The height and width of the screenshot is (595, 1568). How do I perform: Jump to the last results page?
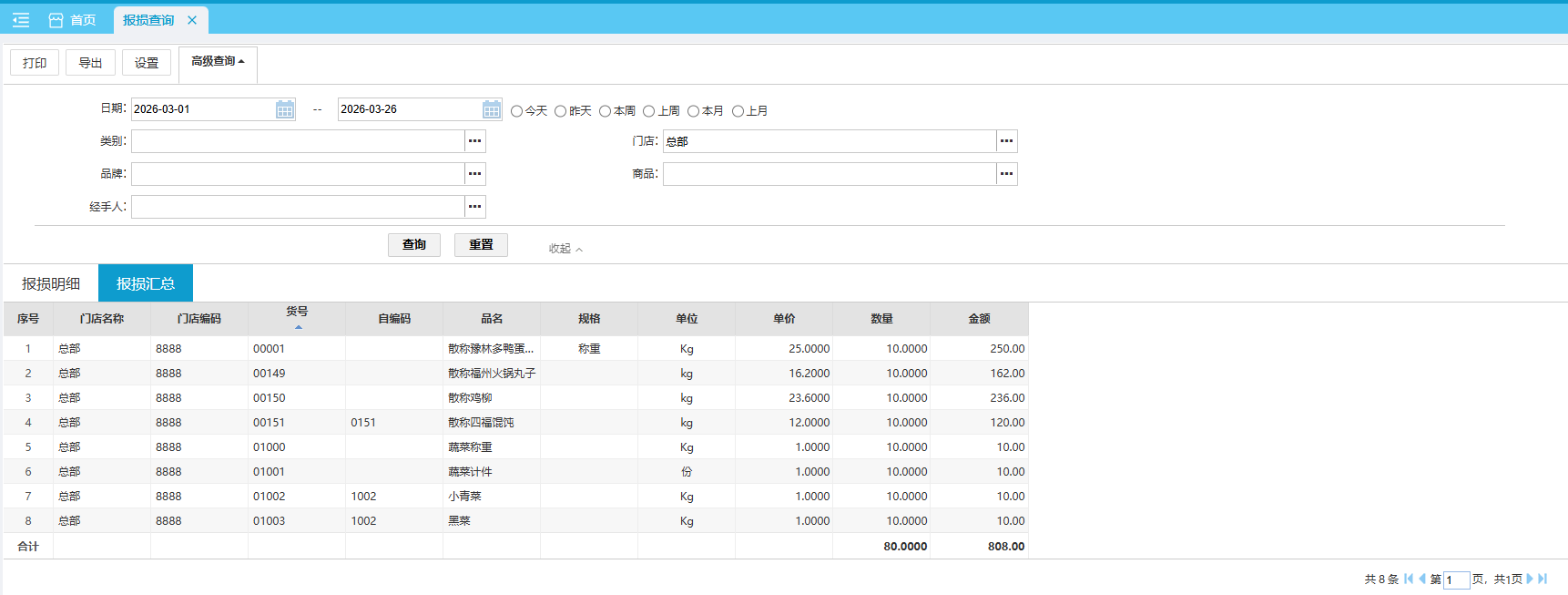click(x=1543, y=579)
